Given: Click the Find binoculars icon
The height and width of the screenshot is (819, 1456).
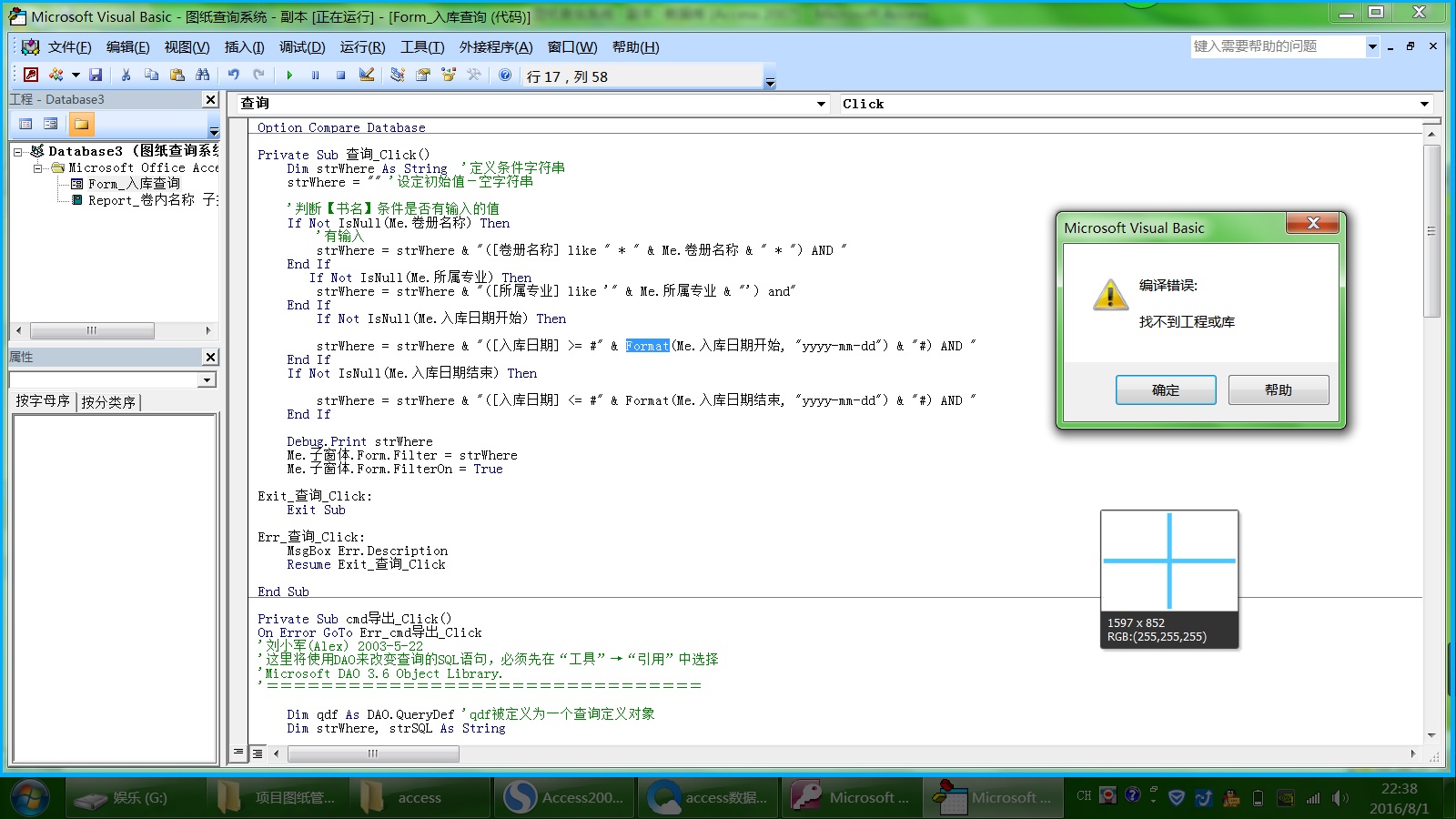Looking at the screenshot, I should click(202, 75).
